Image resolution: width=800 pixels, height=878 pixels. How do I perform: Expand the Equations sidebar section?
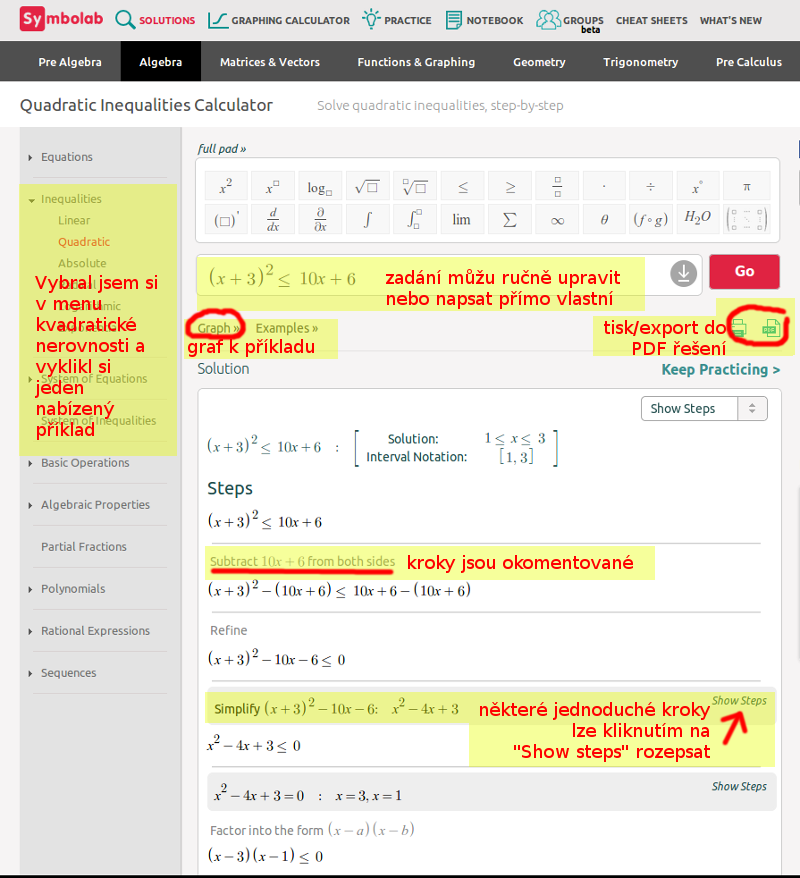coord(67,157)
